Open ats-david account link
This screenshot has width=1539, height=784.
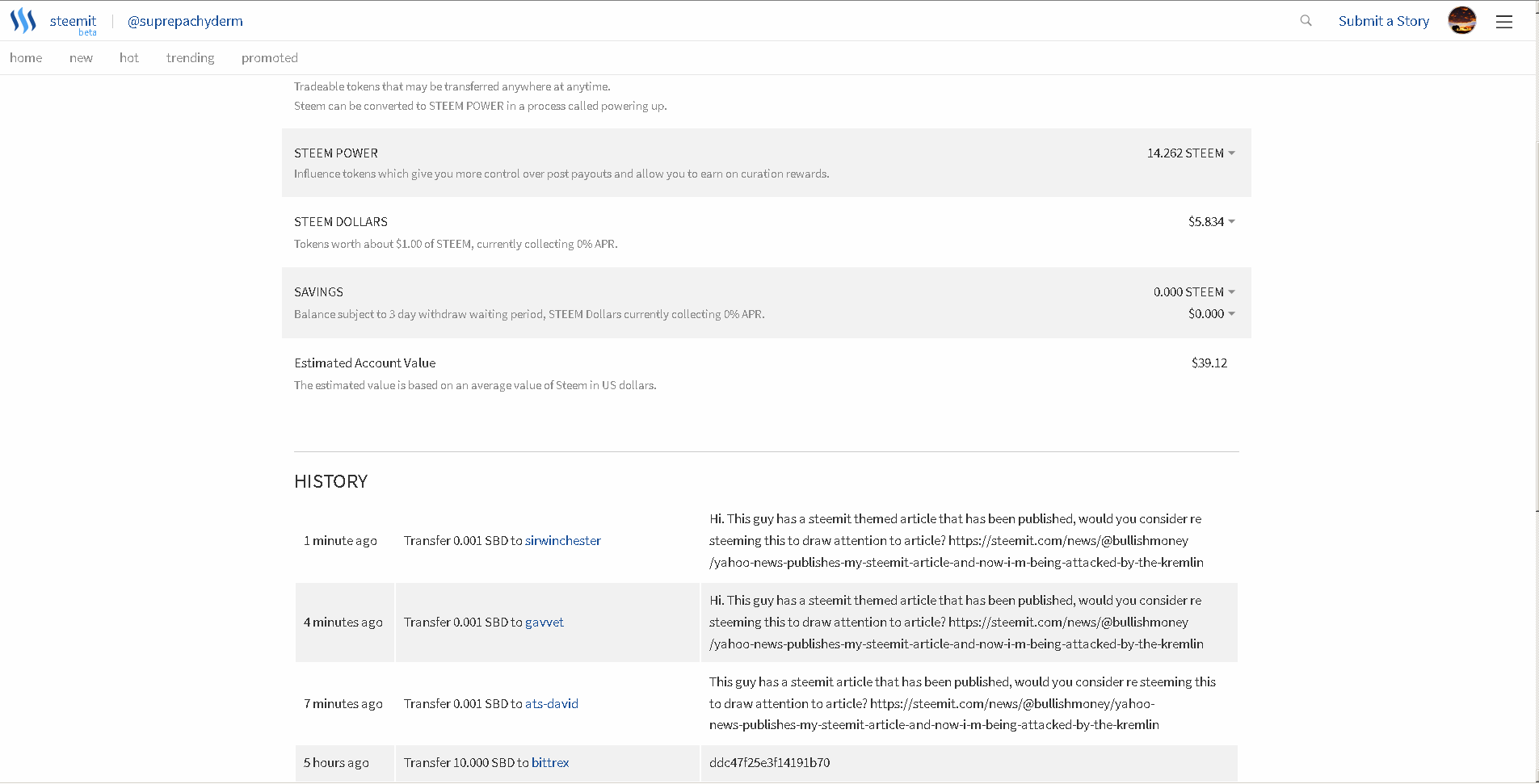pyautogui.click(x=552, y=704)
